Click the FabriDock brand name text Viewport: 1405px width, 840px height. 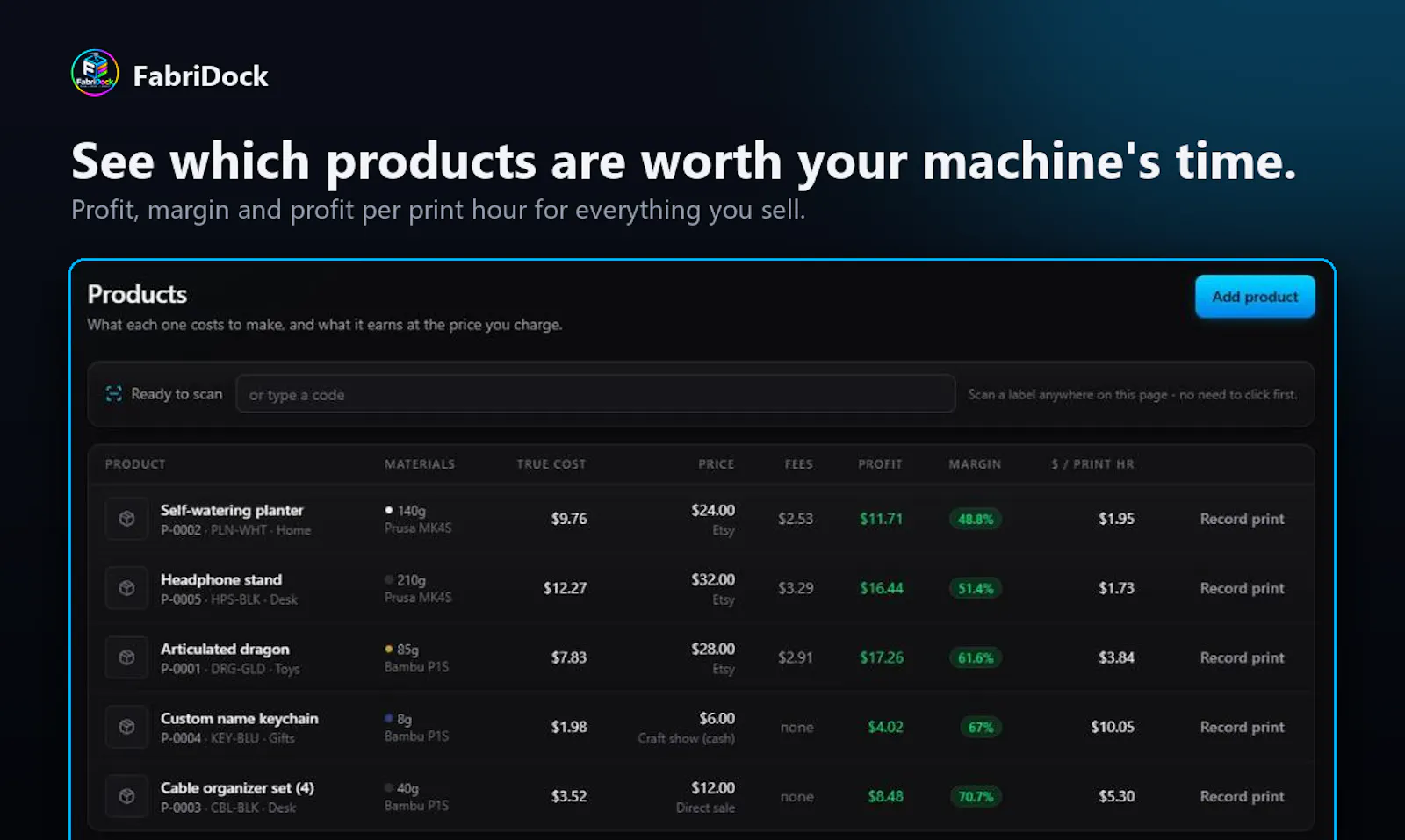click(x=200, y=75)
